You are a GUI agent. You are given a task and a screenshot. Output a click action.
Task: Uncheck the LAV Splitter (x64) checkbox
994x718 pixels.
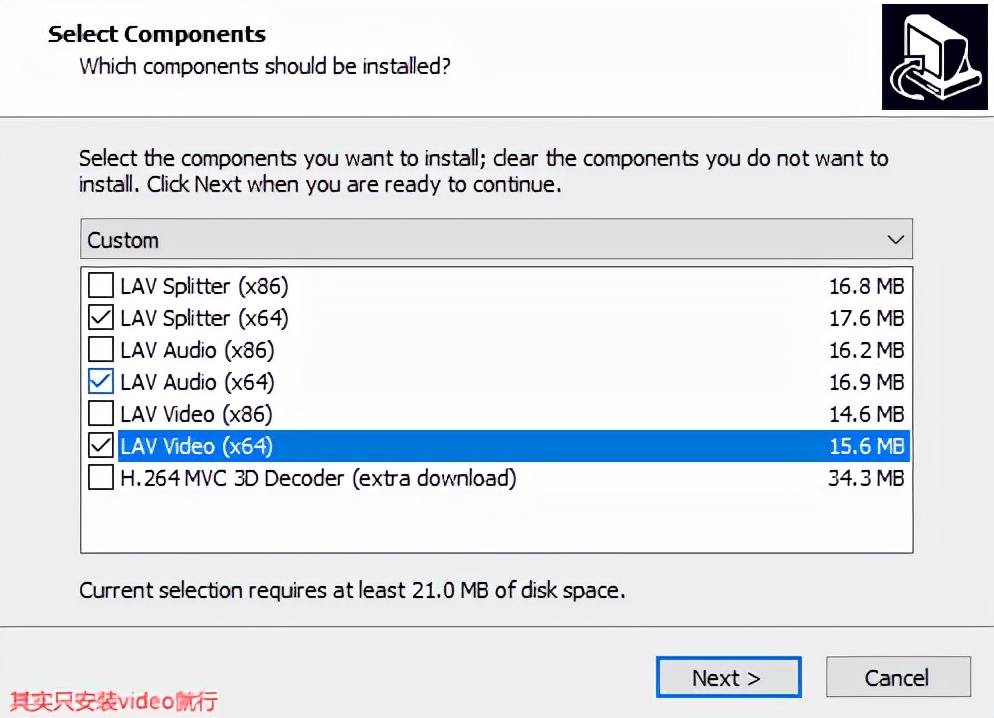pos(101,318)
